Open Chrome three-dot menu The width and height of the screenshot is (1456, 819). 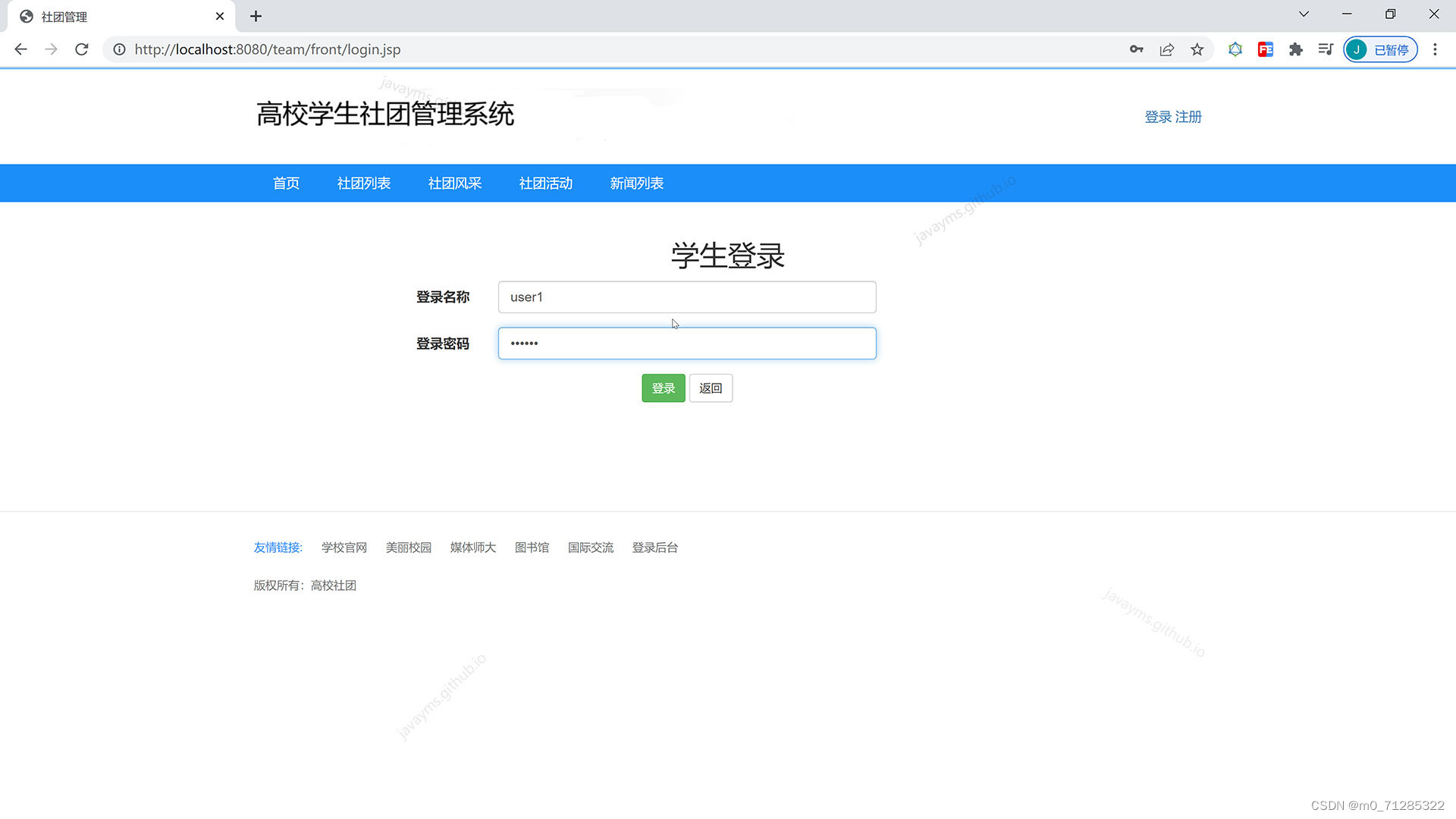pyautogui.click(x=1435, y=49)
